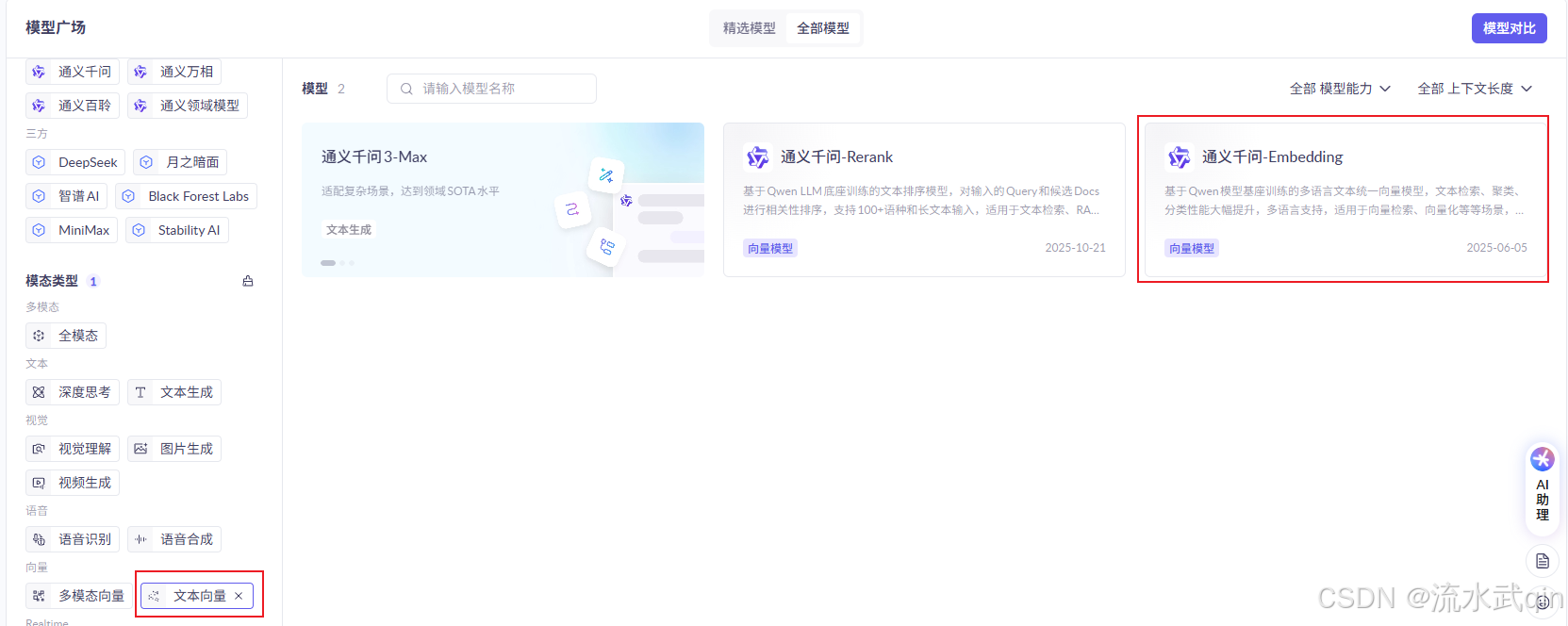Click the 通义千问-Embedding logo icon
Screen dimensions: 1568x626
tap(1179, 156)
